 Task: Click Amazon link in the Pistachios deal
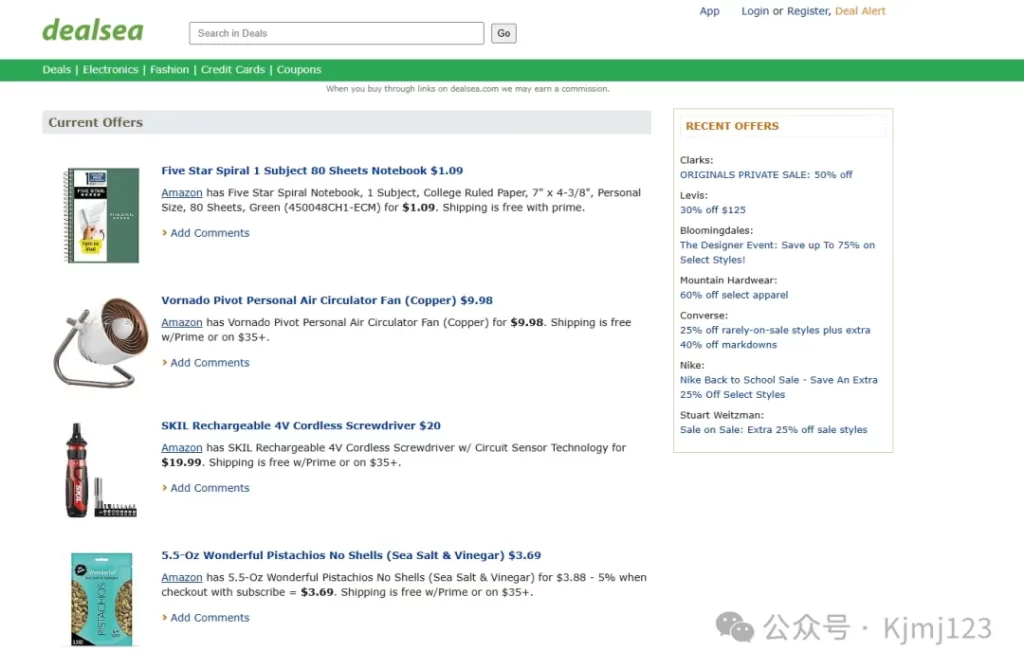coord(182,578)
